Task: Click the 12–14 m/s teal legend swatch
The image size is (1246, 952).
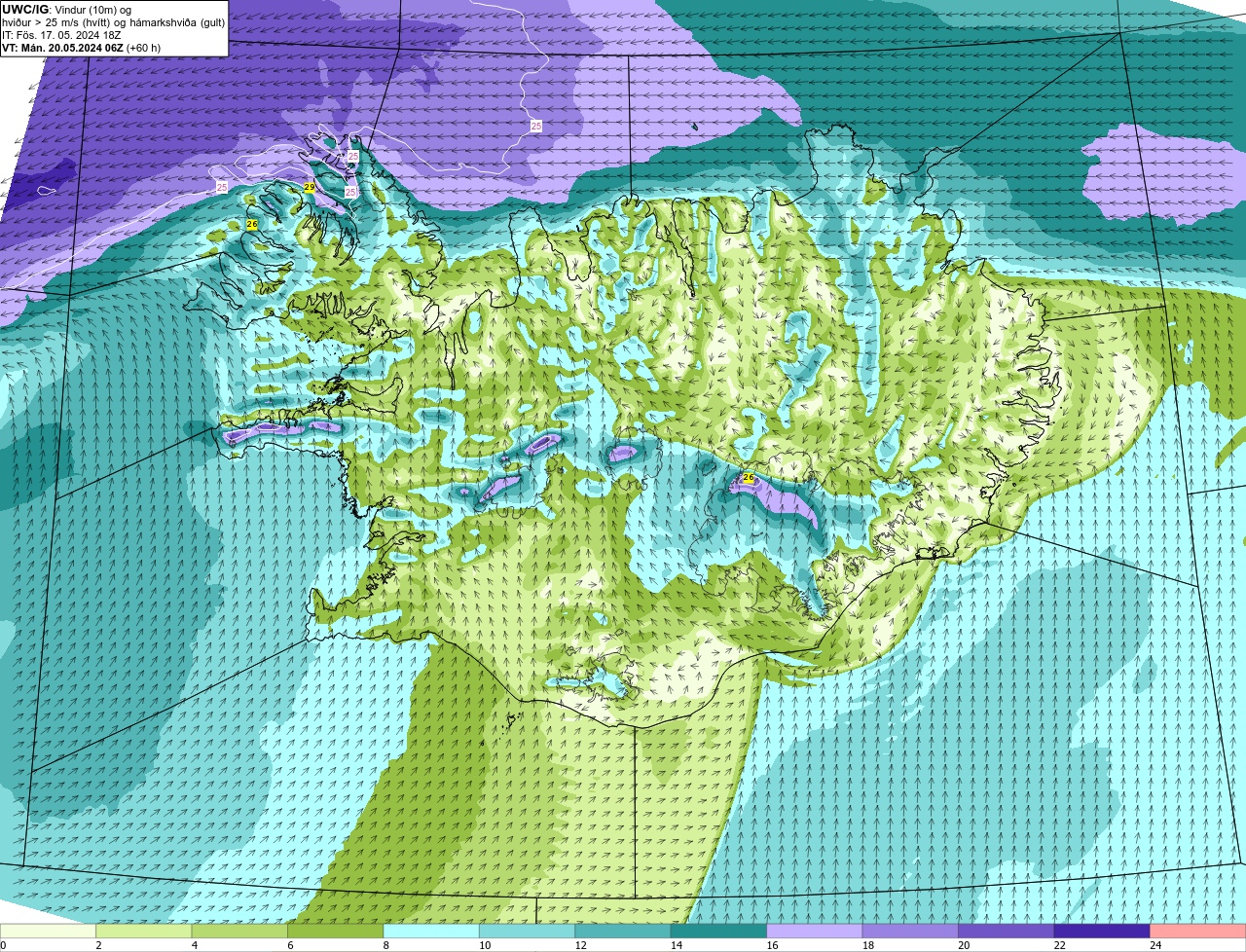Action: 623,931
